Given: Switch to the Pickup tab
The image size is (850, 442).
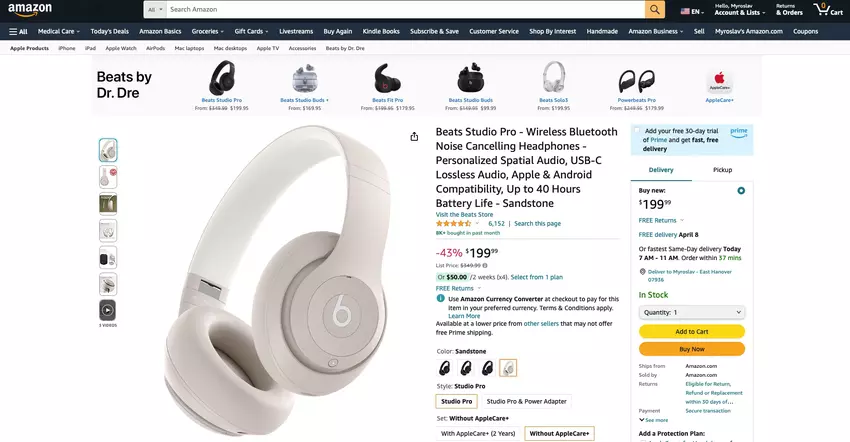Looking at the screenshot, I should pyautogui.click(x=722, y=170).
